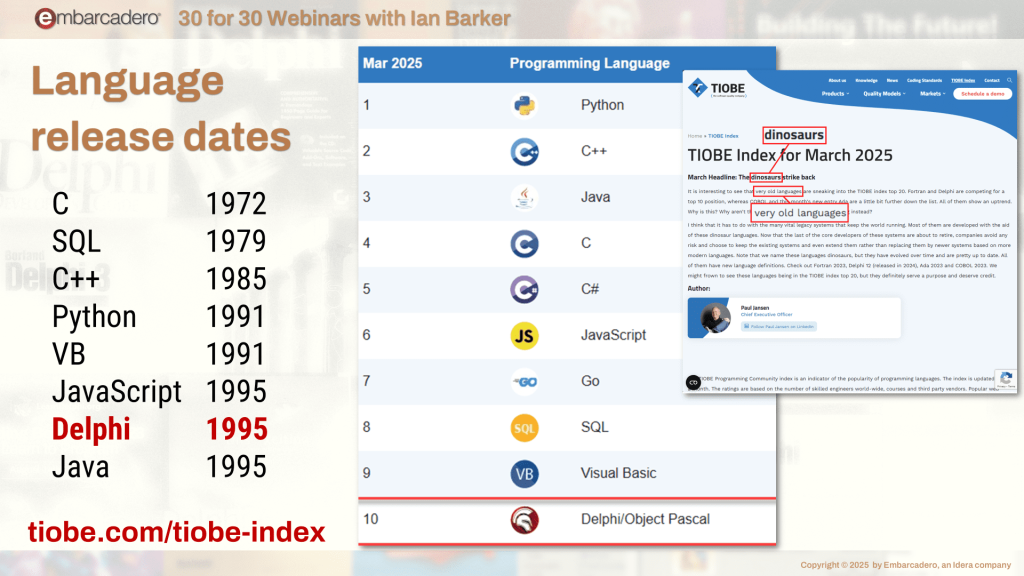This screenshot has width=1024, height=576.
Task: Click the Programming Language column header
Action: 590,63
